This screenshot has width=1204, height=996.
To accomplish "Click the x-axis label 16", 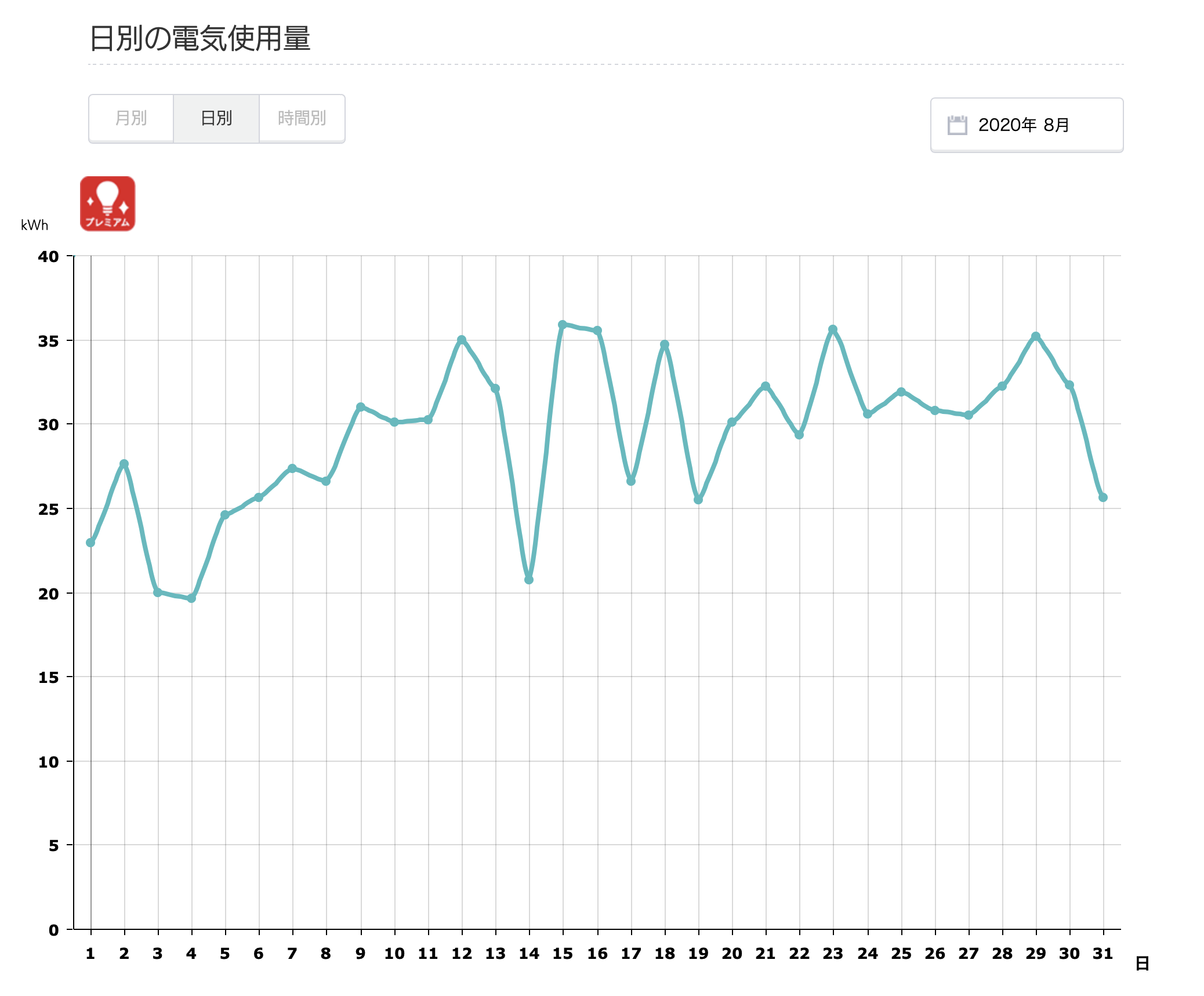I will coord(597,954).
